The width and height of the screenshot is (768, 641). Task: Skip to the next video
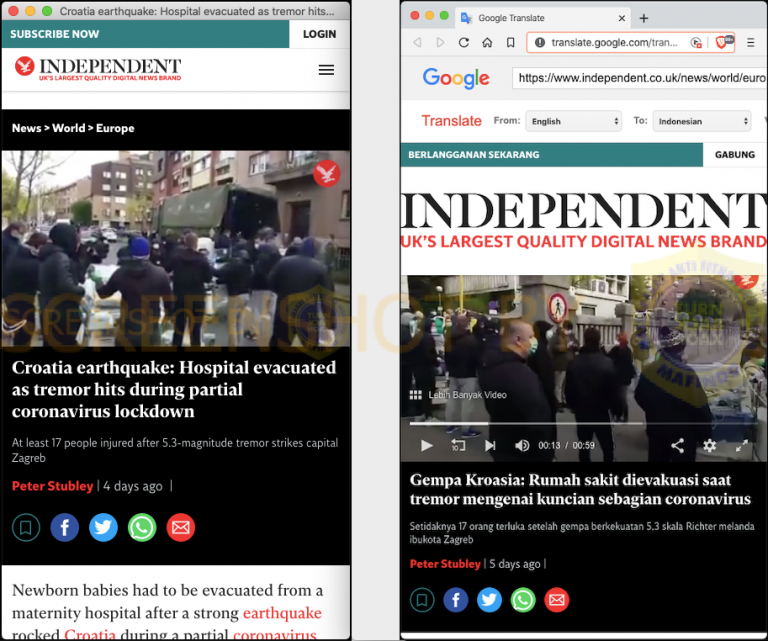pyautogui.click(x=490, y=445)
